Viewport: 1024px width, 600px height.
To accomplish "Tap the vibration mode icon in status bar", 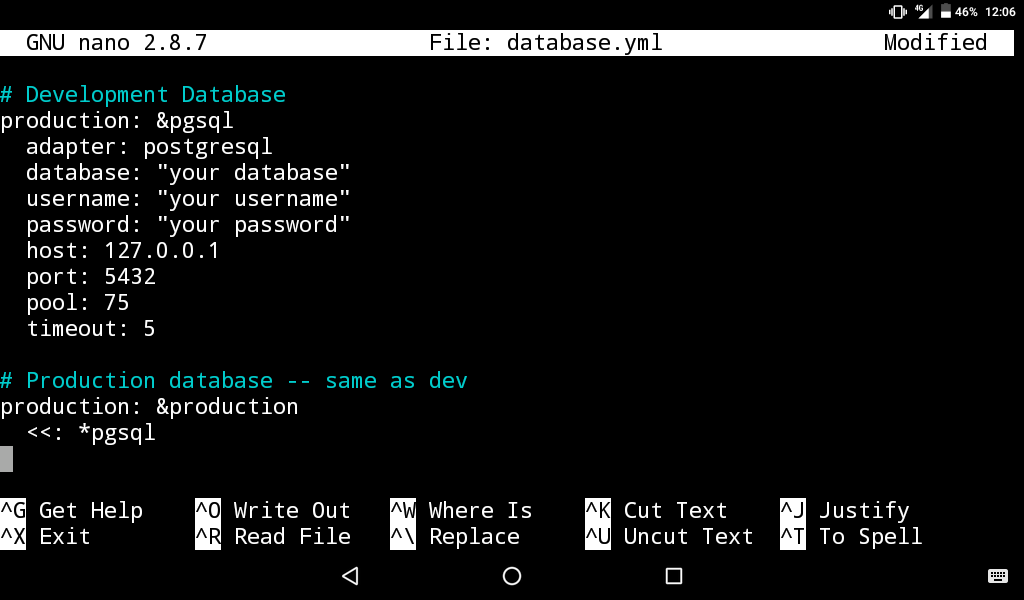I will [898, 11].
